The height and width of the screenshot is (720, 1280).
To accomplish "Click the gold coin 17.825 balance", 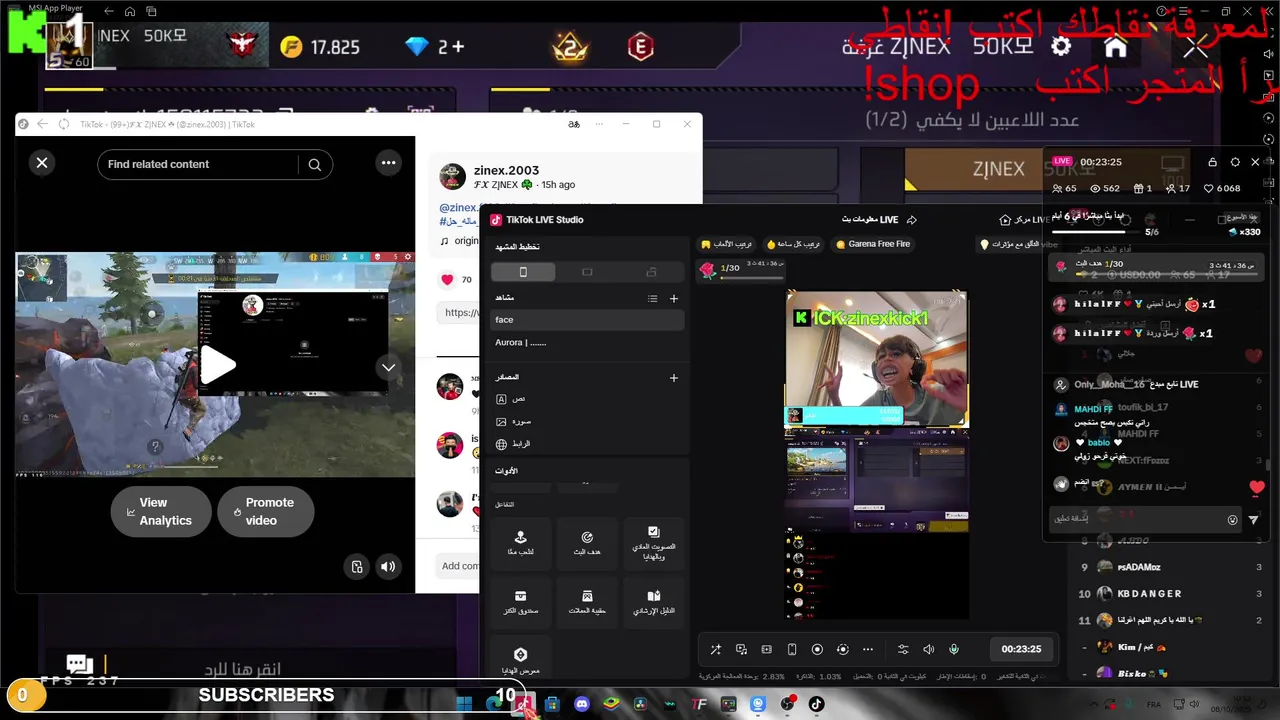I will click(x=320, y=47).
